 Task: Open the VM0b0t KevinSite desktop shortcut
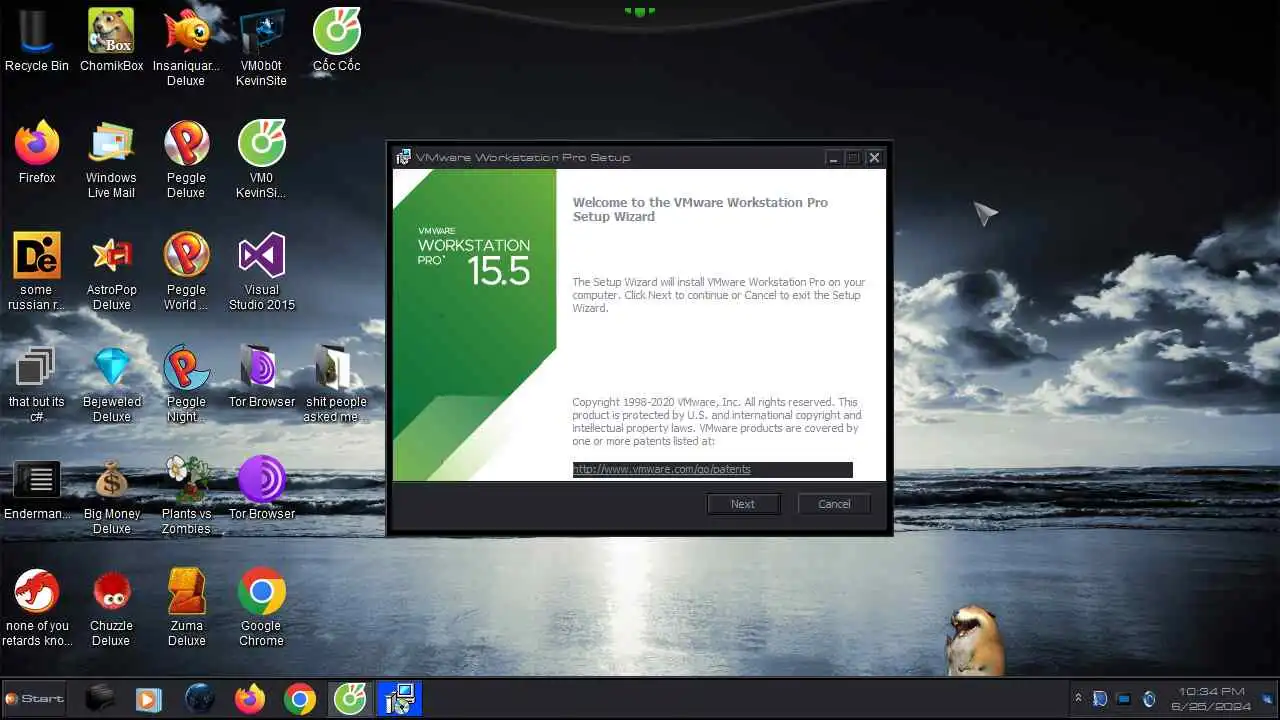click(261, 48)
